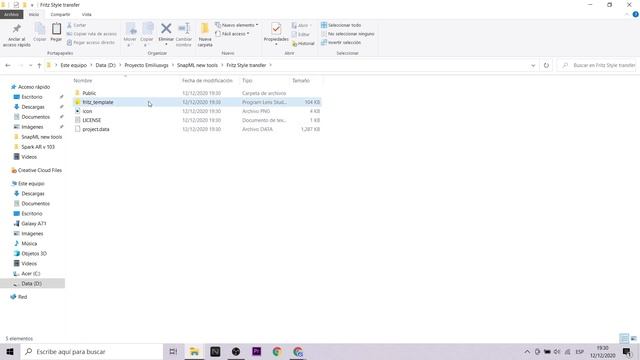Open the Windows Start menu
The width and height of the screenshot is (640, 360).
10,351
